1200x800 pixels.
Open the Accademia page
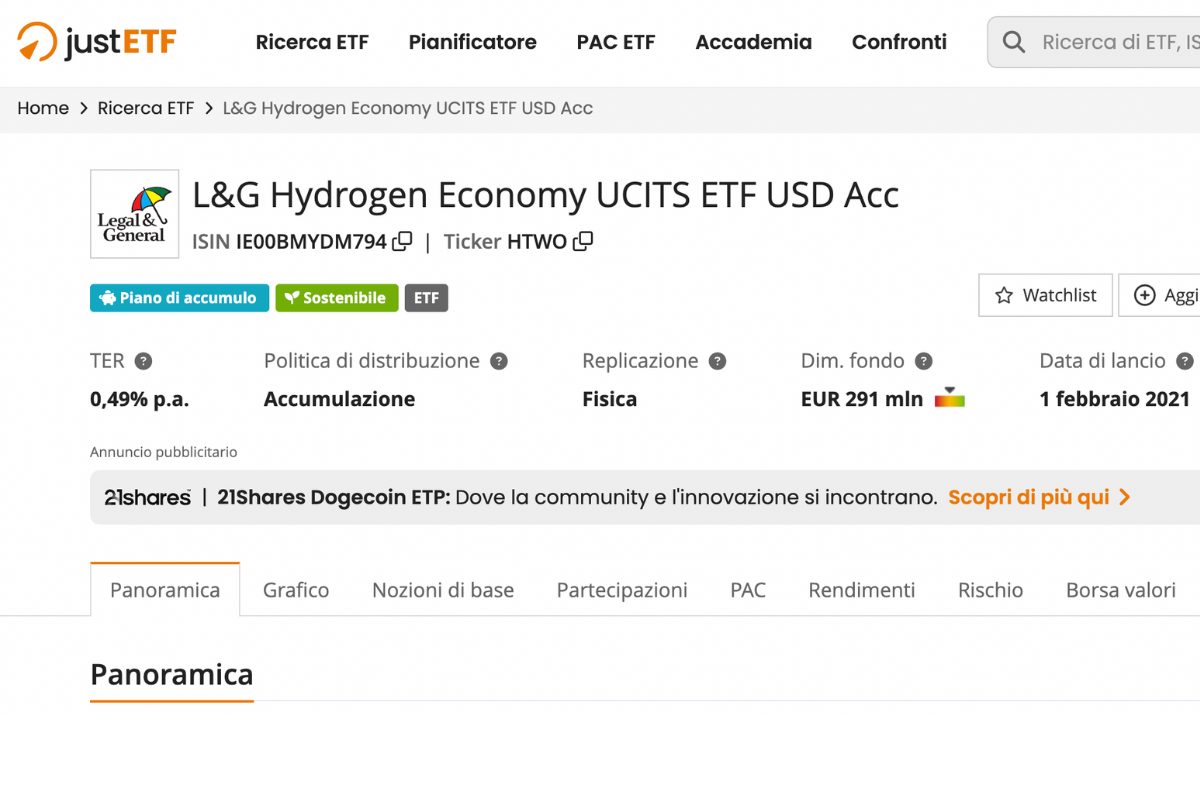[x=753, y=42]
